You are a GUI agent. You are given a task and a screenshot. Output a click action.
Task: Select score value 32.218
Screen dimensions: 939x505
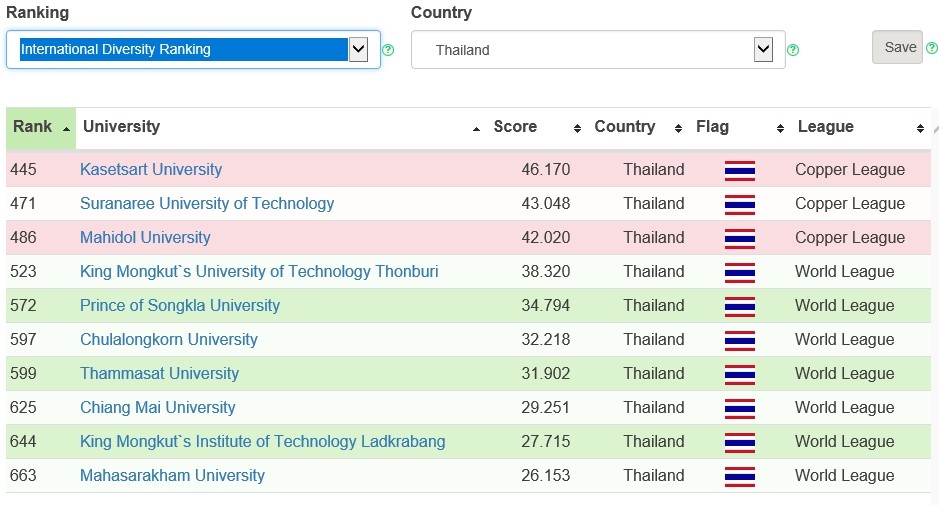click(546, 340)
